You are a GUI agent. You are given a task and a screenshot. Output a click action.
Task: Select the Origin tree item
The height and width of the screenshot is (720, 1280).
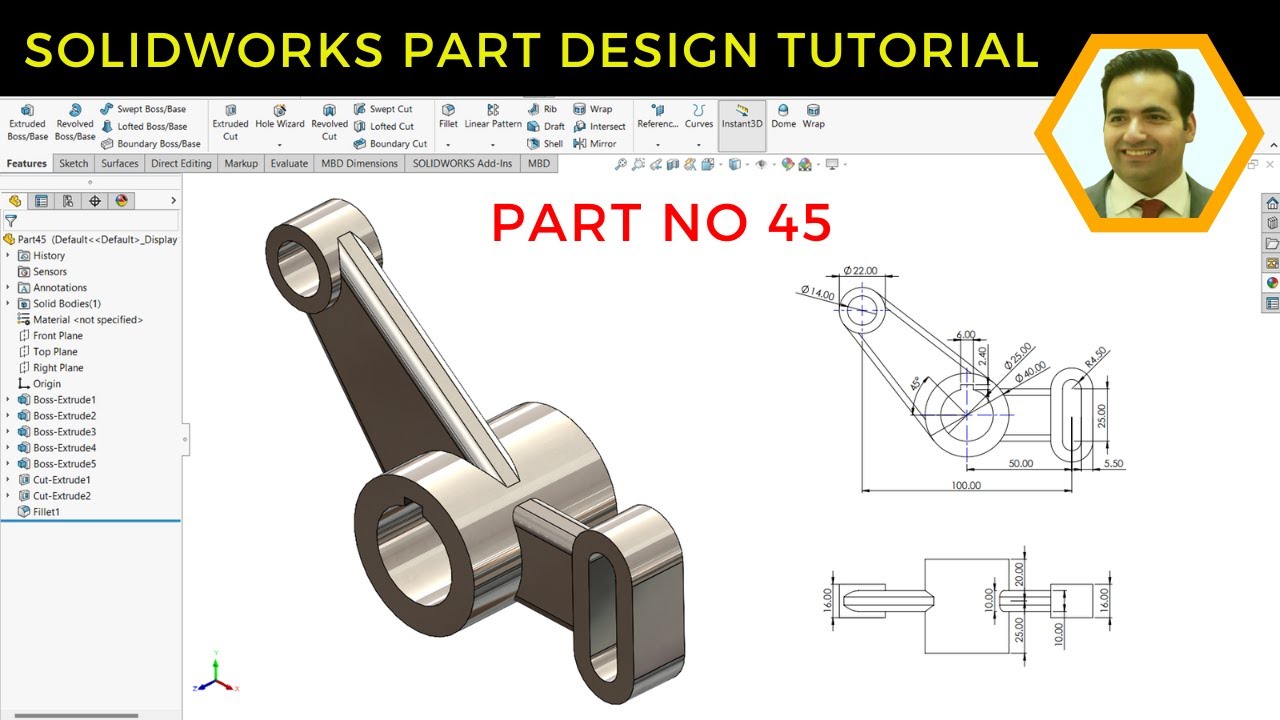click(x=39, y=384)
